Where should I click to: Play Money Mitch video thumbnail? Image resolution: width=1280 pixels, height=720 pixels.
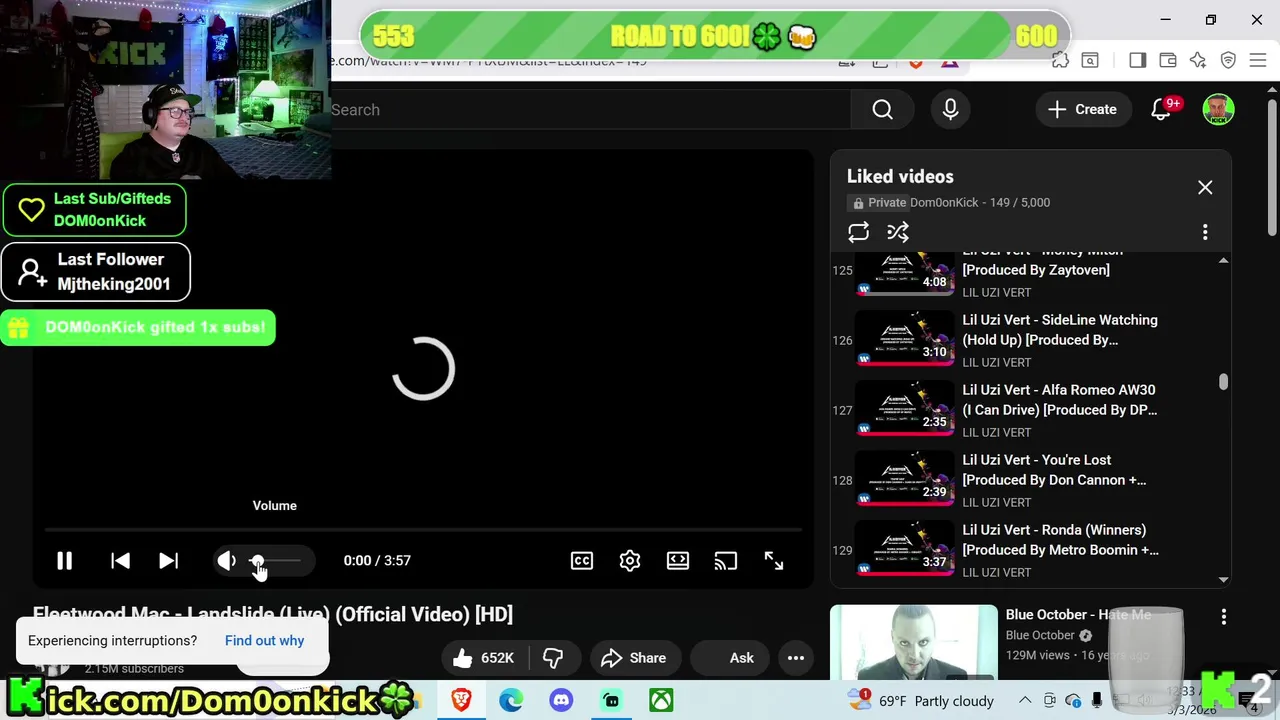(x=905, y=274)
